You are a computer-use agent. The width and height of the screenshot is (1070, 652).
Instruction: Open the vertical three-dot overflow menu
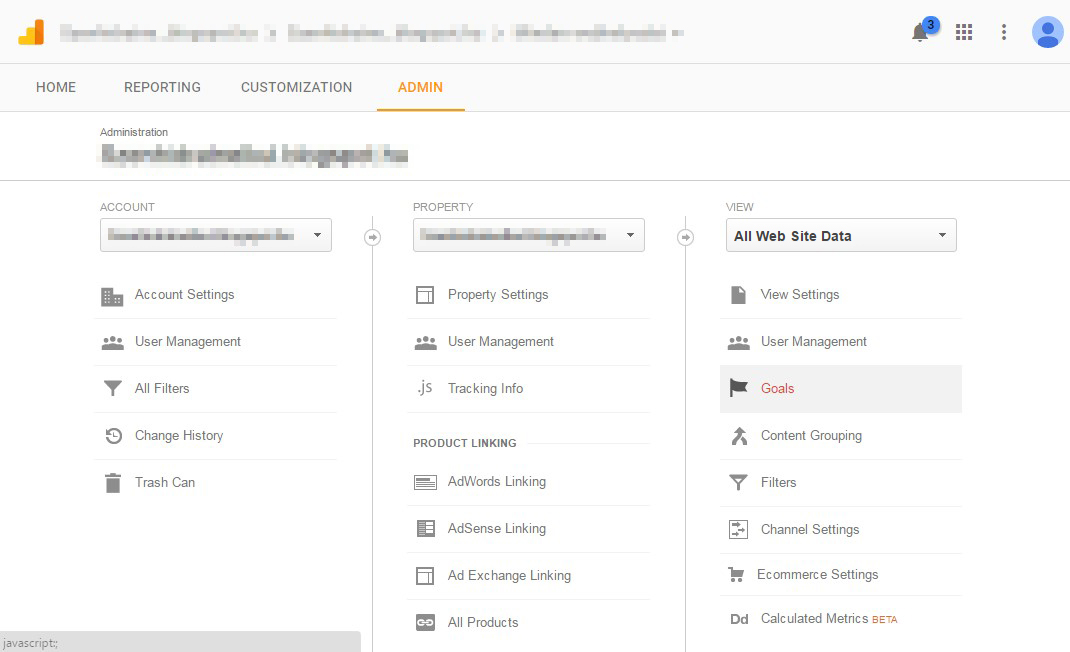coord(1004,32)
